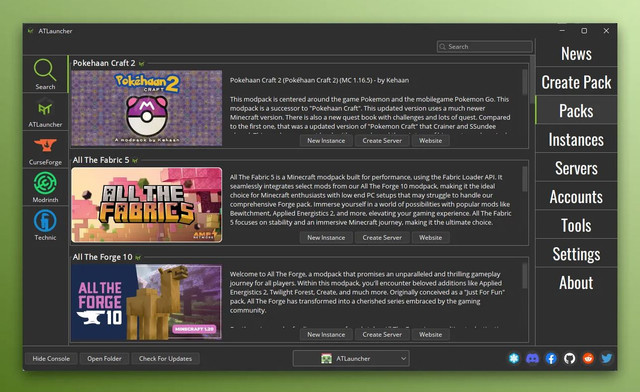
Task: Switch to the Modrinth pack source
Action: (x=45, y=188)
